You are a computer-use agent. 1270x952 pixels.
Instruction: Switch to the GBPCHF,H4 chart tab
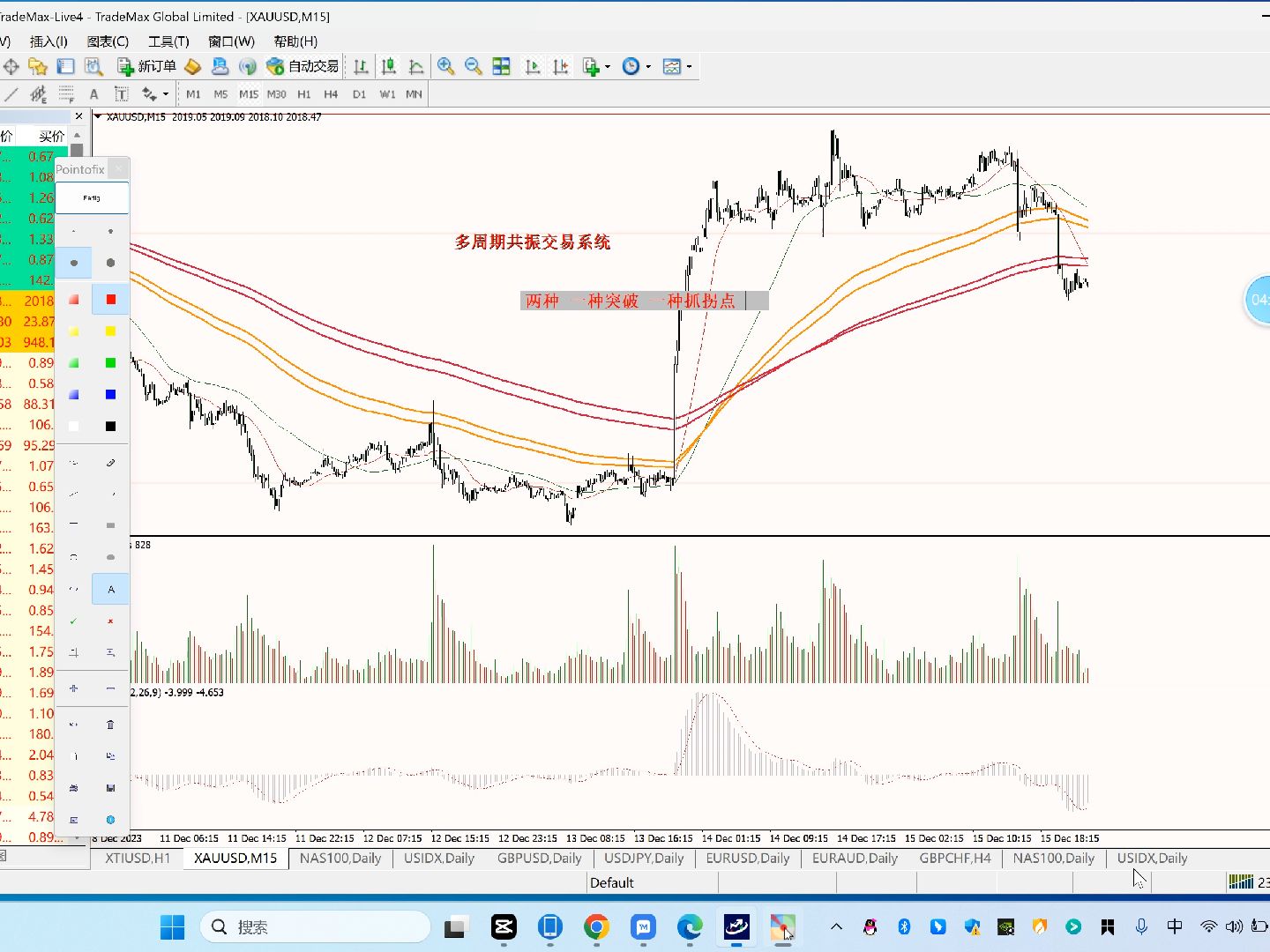(x=955, y=858)
